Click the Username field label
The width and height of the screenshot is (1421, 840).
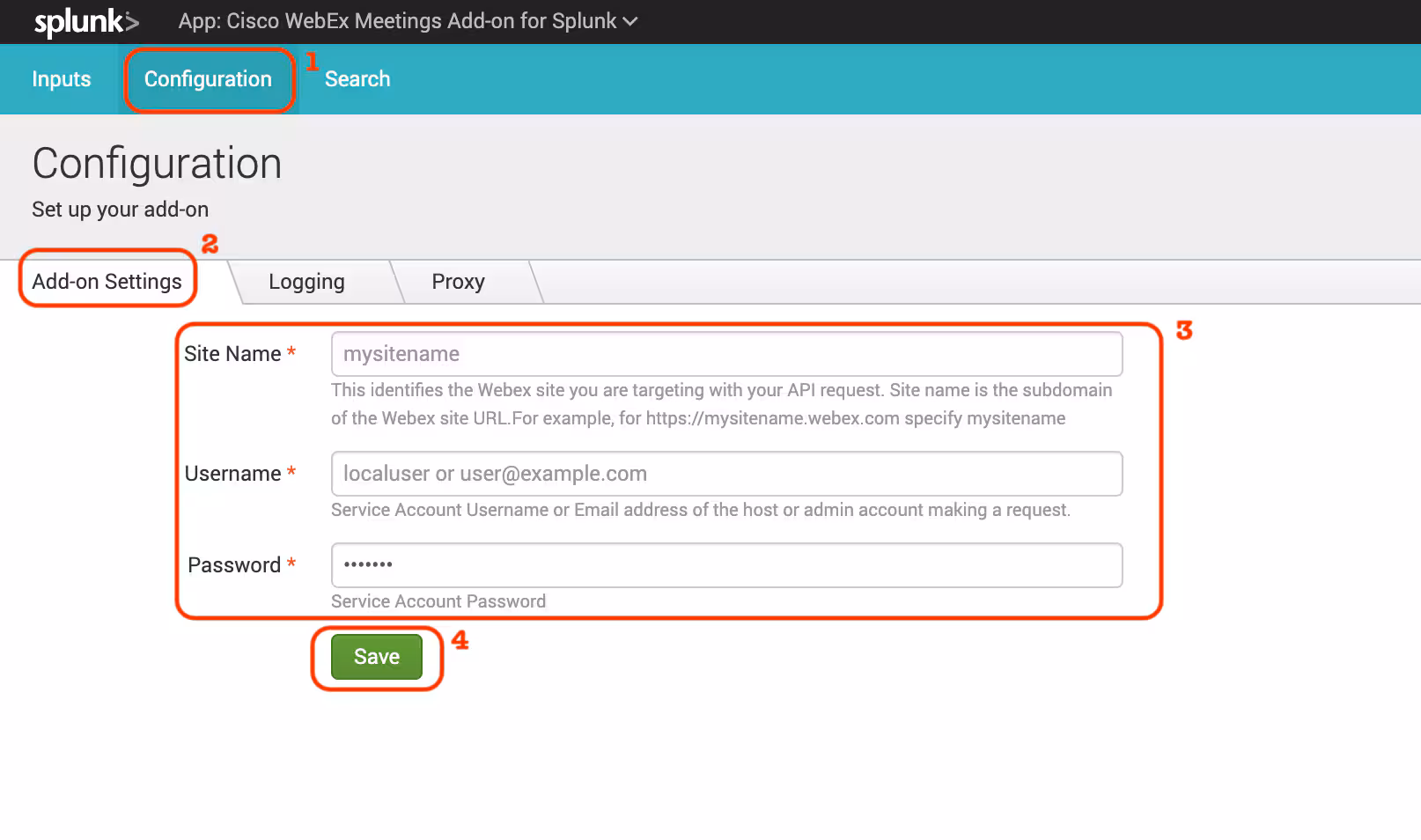[x=232, y=474]
